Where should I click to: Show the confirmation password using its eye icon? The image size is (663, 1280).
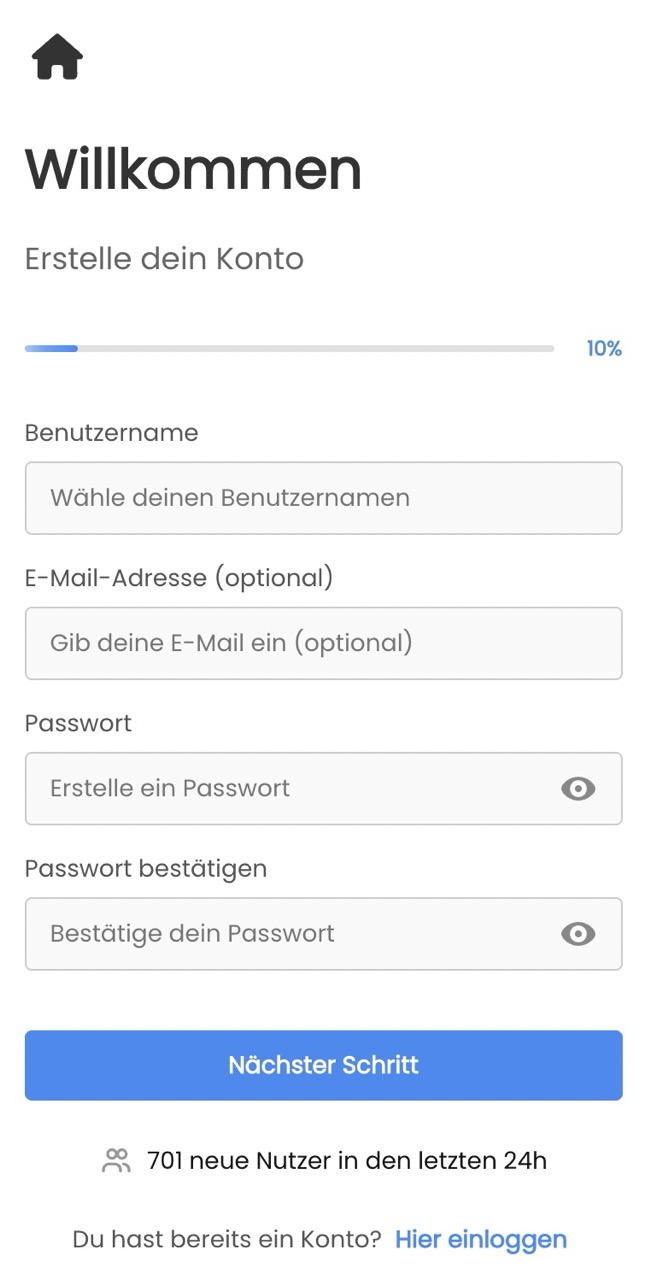click(x=578, y=934)
